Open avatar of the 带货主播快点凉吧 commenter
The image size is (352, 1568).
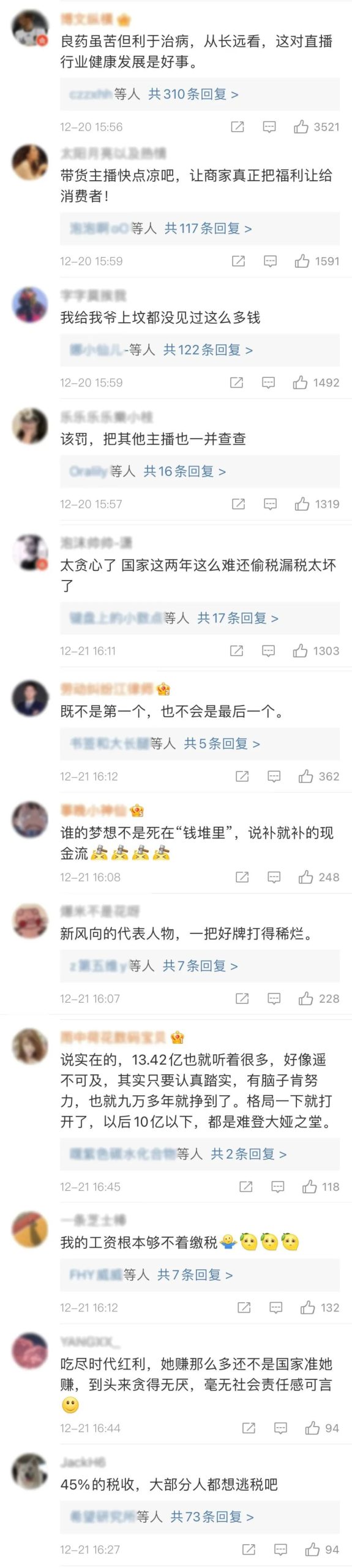(31, 162)
